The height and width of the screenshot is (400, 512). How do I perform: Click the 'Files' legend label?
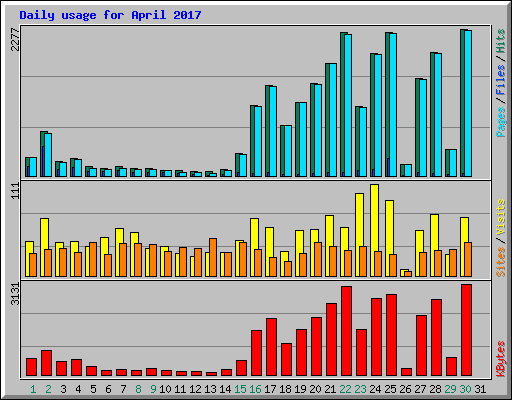[501, 79]
